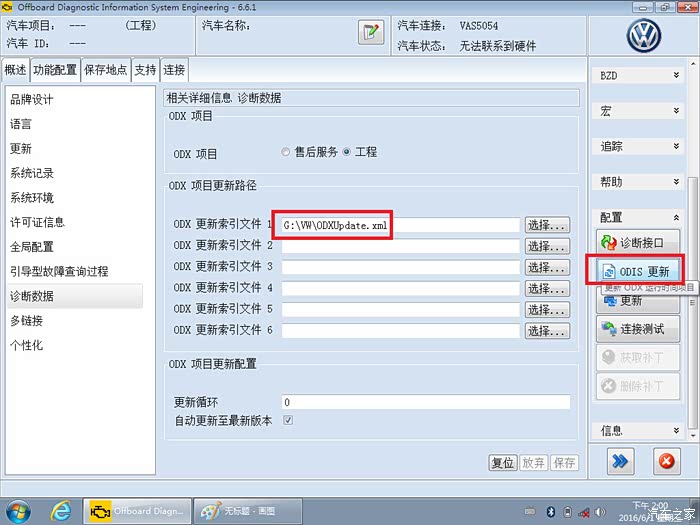Switch to Offboard Diagnostic taskbar item
Screen dimensions: 700x525
pyautogui.click(x=137, y=511)
